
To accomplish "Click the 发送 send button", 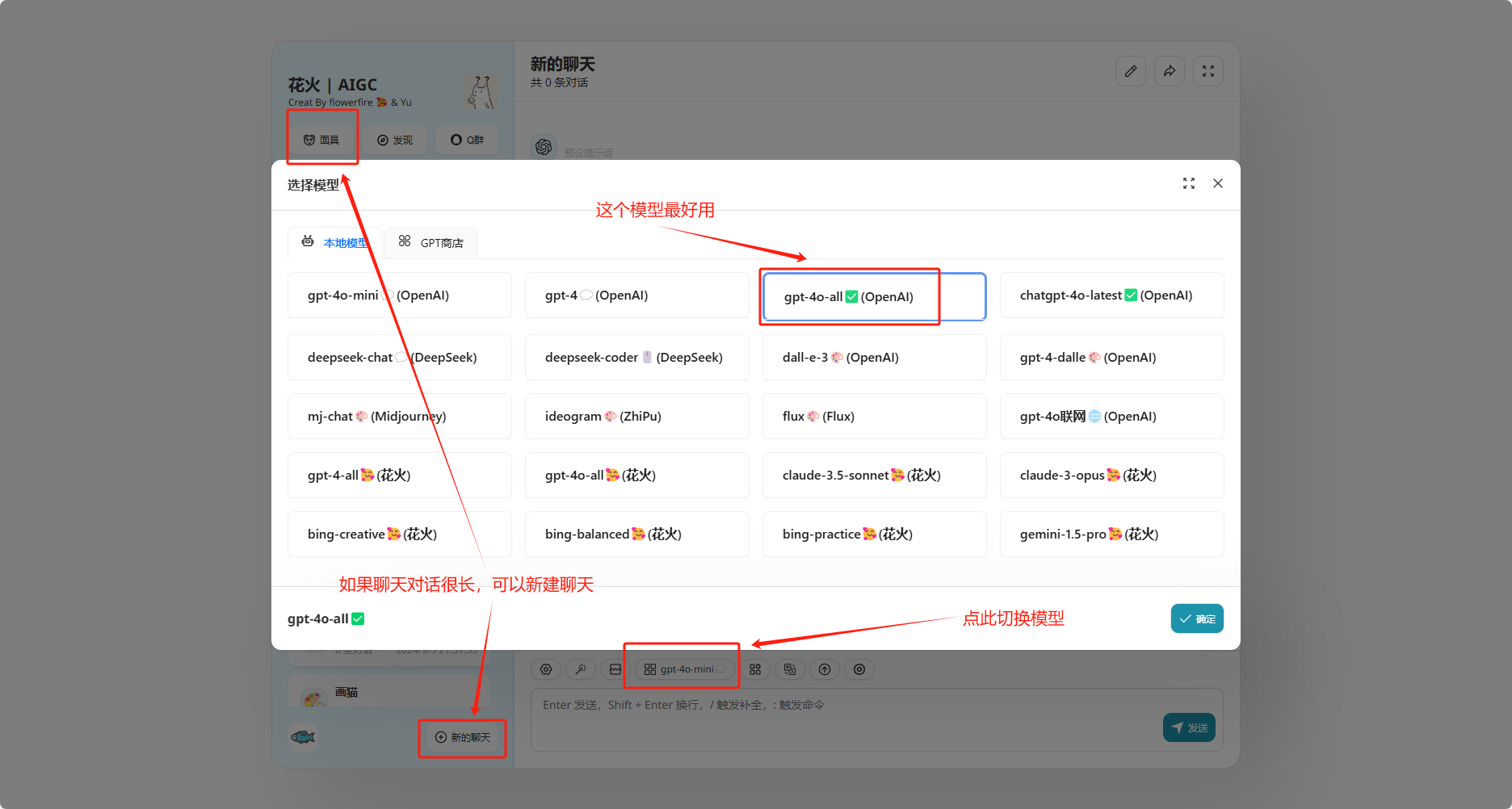I will click(x=1189, y=727).
